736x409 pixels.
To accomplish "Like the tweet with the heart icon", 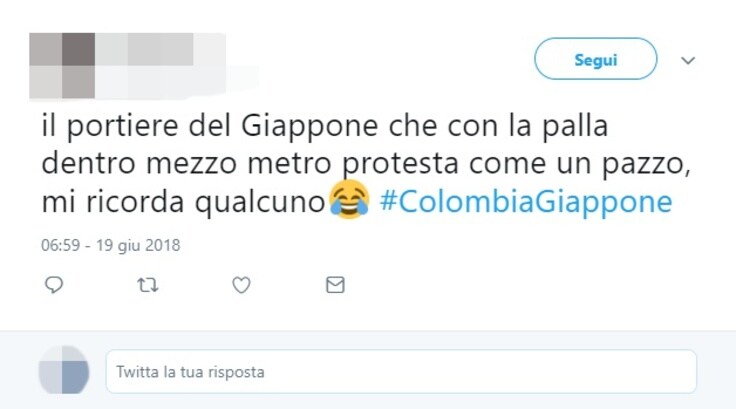I will 241,285.
